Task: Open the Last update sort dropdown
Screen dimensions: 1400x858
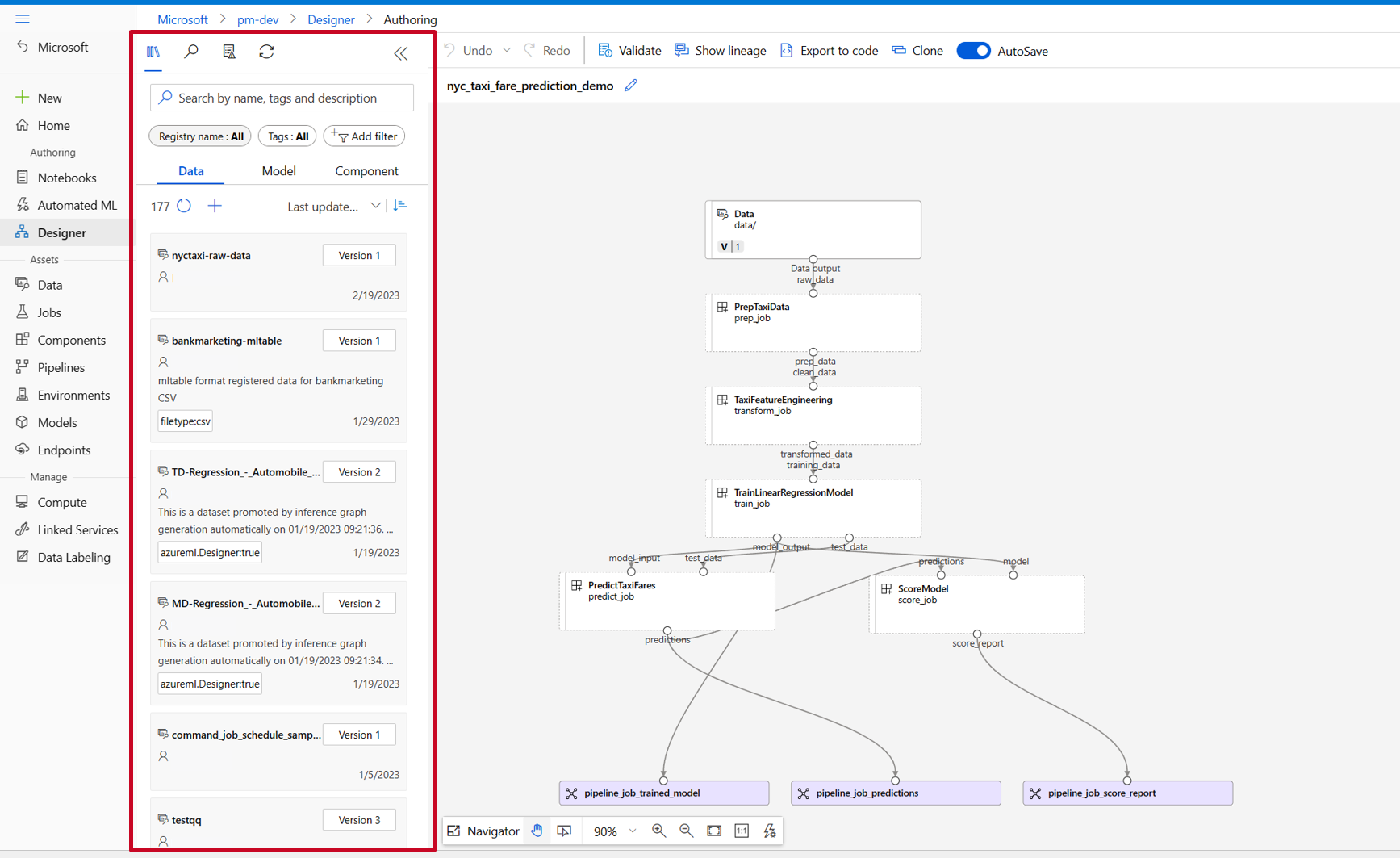Action: (x=334, y=207)
